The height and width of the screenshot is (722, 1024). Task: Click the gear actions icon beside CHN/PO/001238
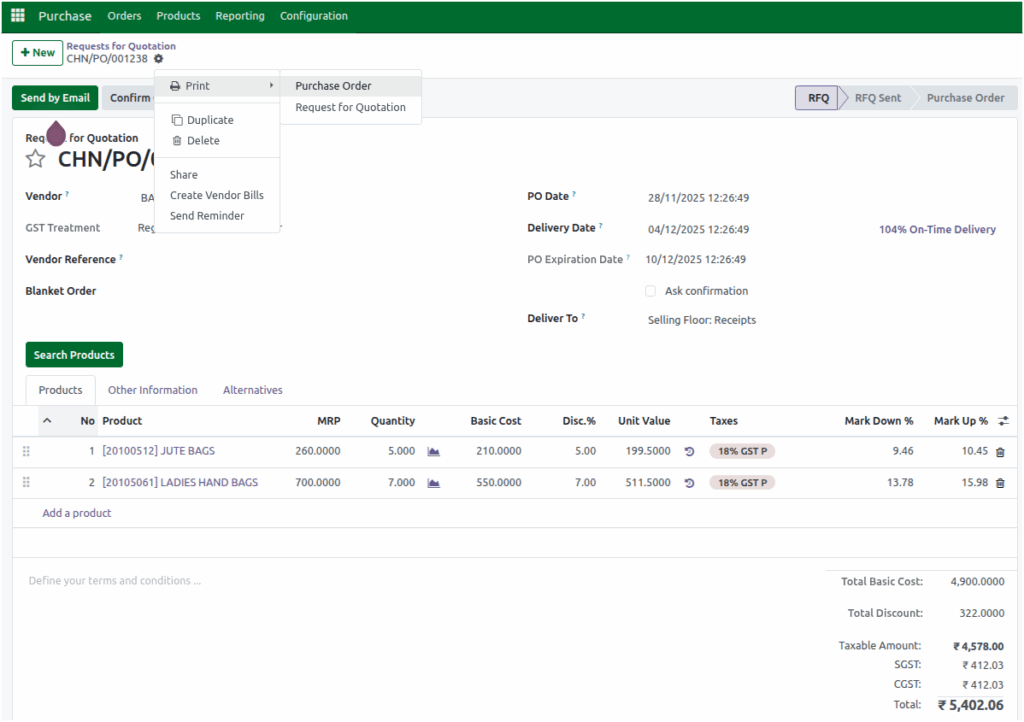click(x=157, y=59)
